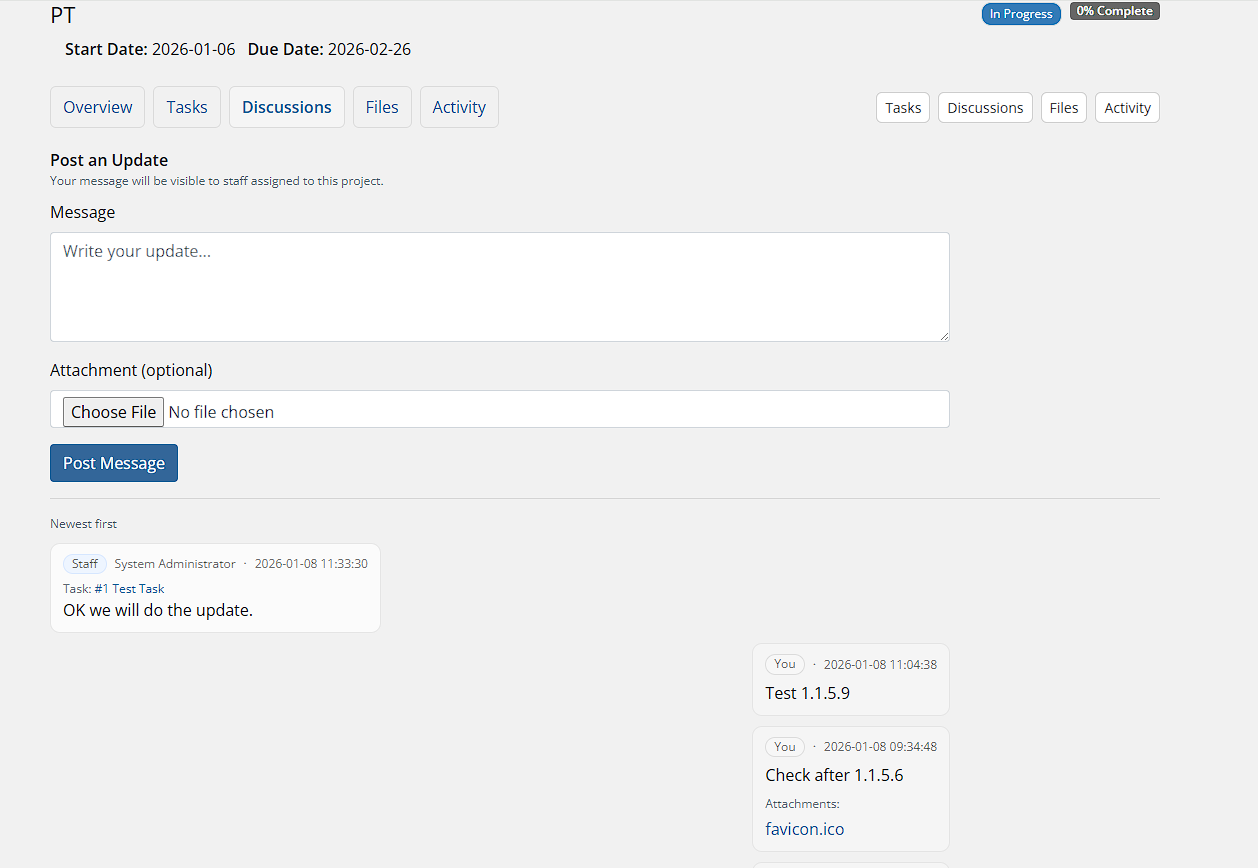Screen dimensions: 1258x868
Task: Click the Staff badge on the administrator message
Action: (85, 564)
